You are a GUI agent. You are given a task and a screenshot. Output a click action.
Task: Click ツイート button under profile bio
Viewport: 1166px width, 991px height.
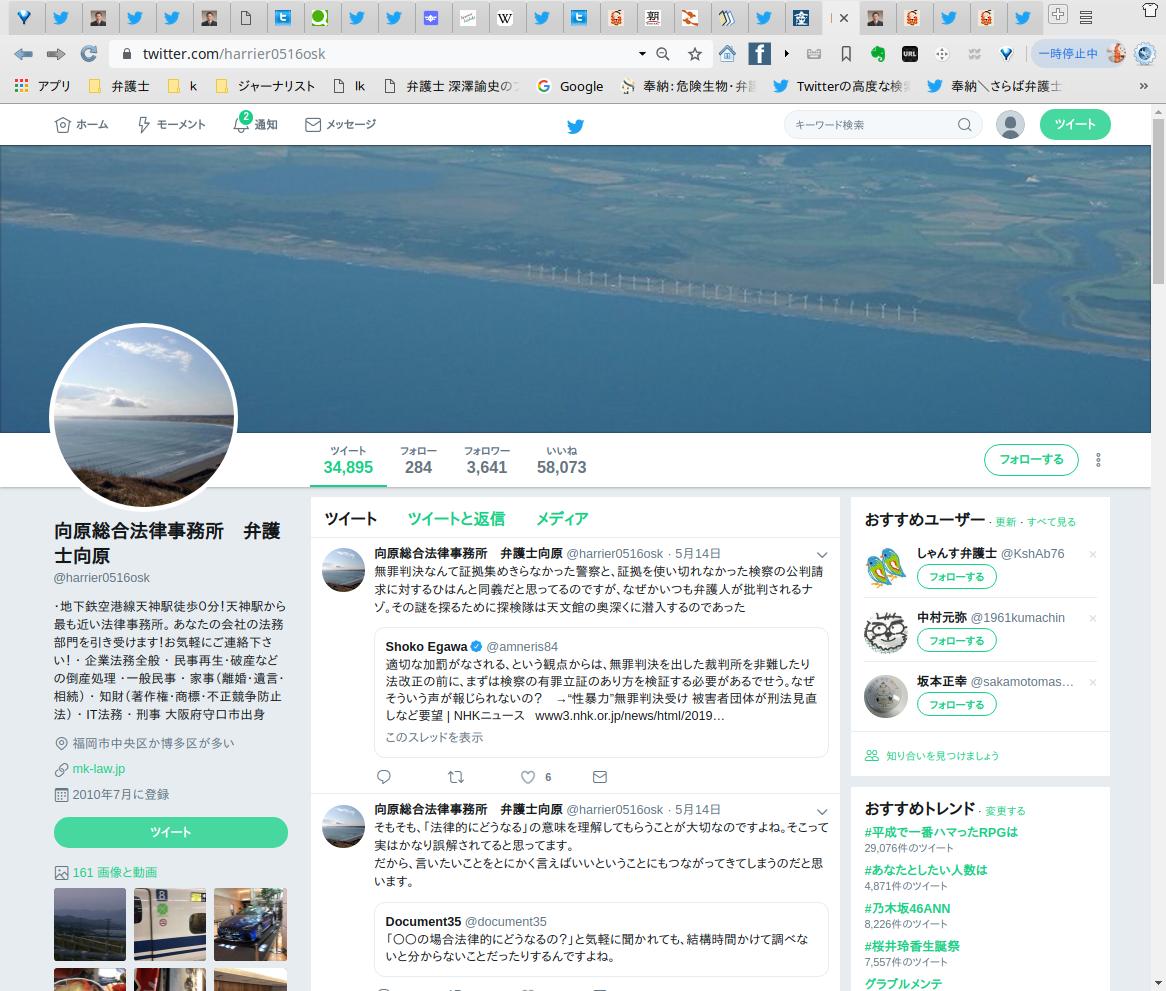(170, 833)
